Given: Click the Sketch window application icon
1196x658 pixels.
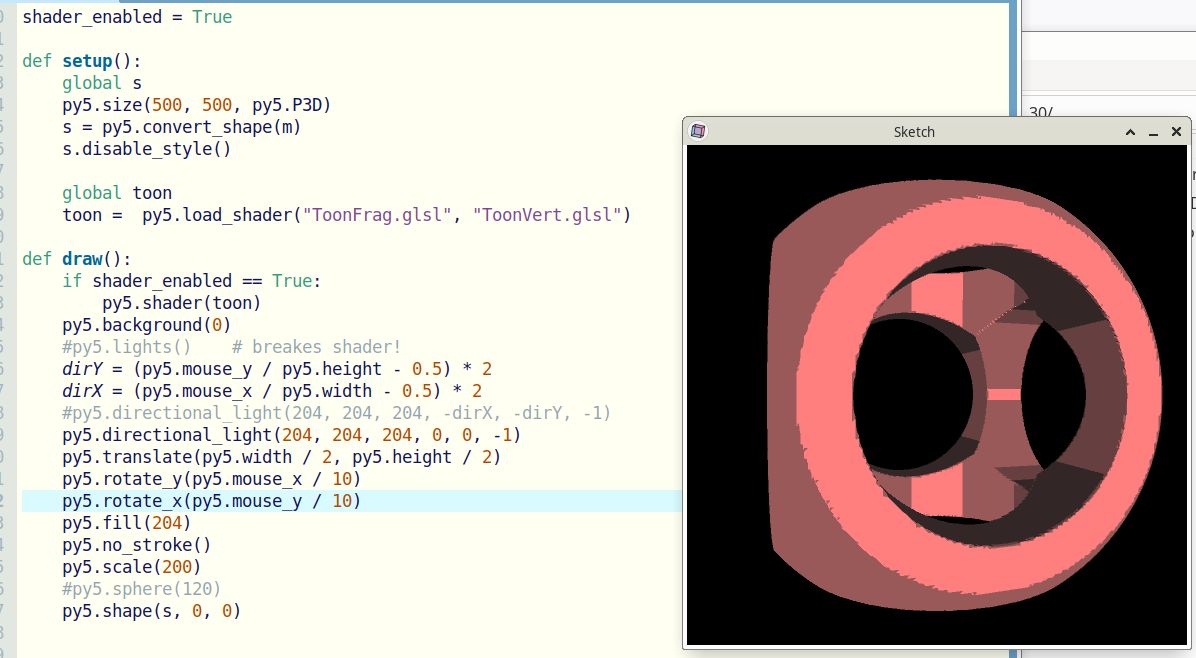Looking at the screenshot, I should pos(698,131).
